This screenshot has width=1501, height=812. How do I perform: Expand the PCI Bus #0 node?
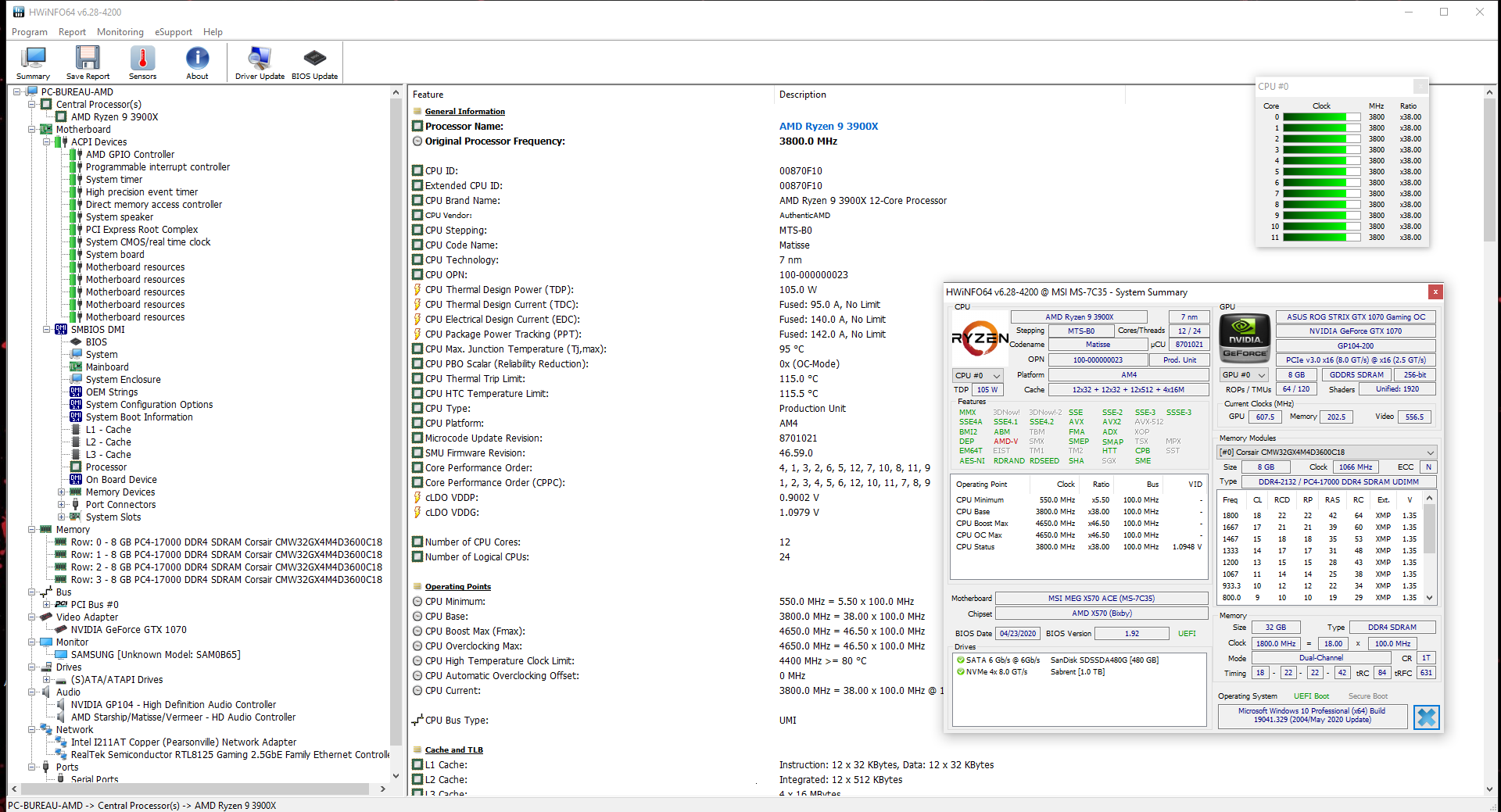(x=47, y=605)
